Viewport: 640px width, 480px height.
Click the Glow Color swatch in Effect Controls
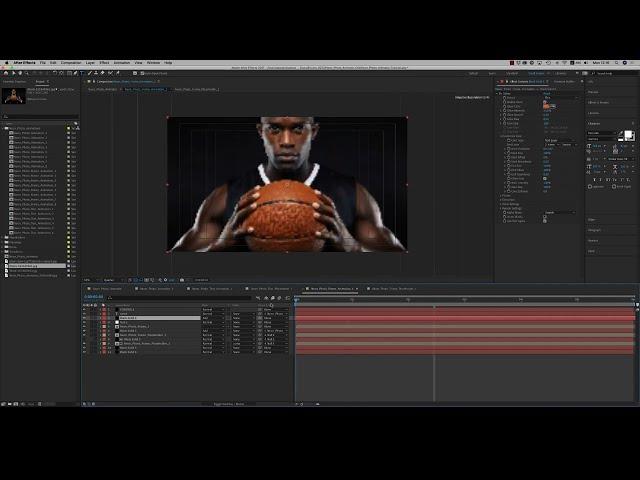point(546,106)
